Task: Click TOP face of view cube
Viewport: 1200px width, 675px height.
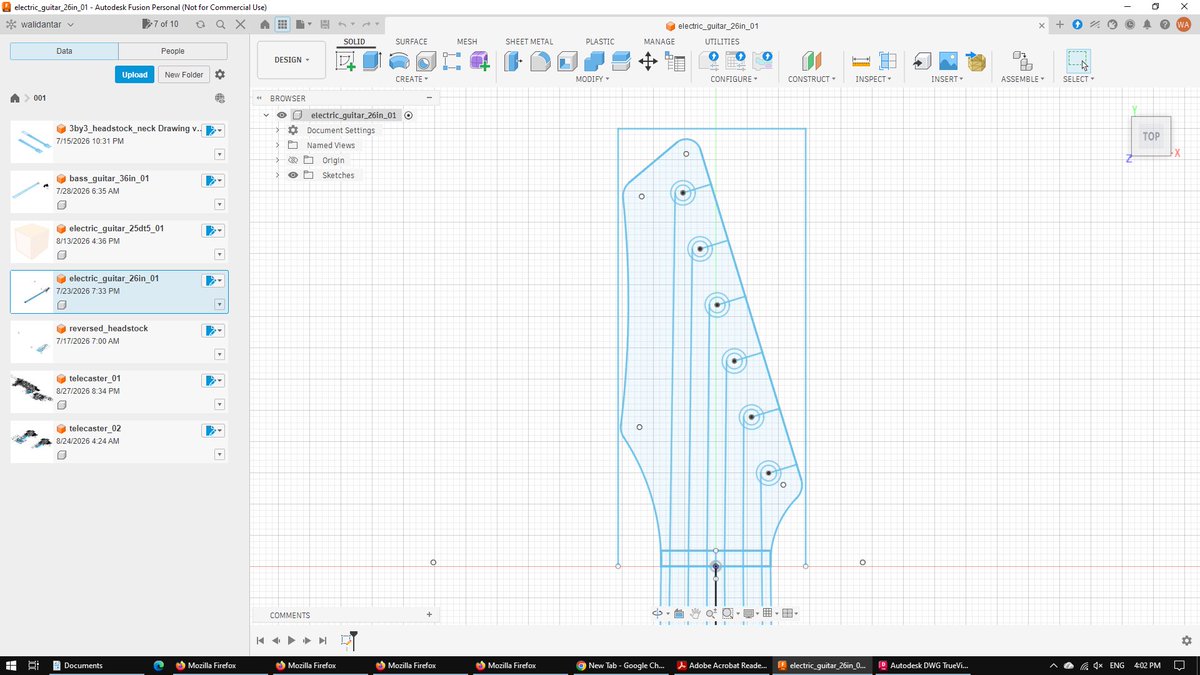Action: pyautogui.click(x=1151, y=136)
